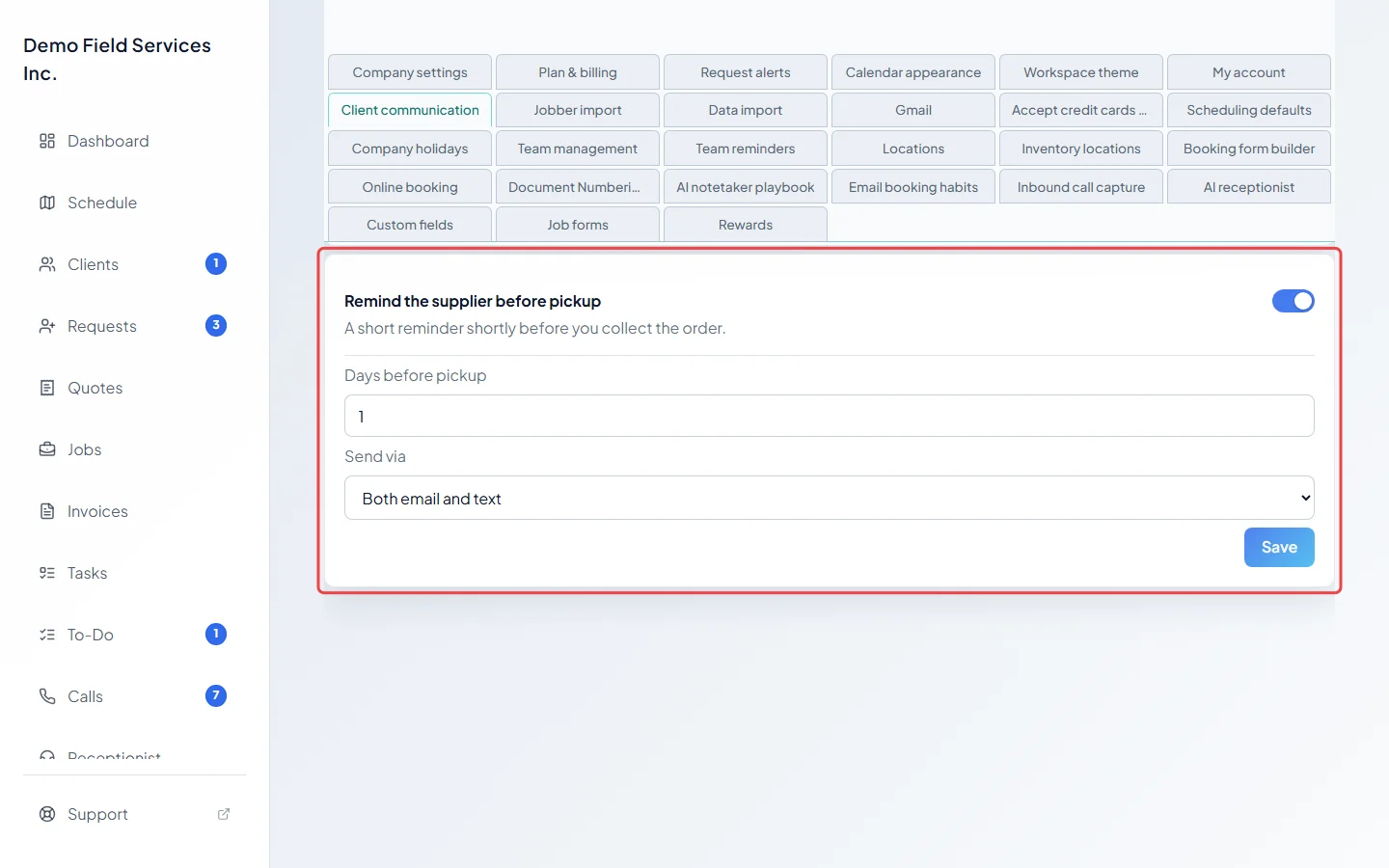Open the Send via dropdown
Viewport: 1389px width, 868px height.
pos(830,498)
